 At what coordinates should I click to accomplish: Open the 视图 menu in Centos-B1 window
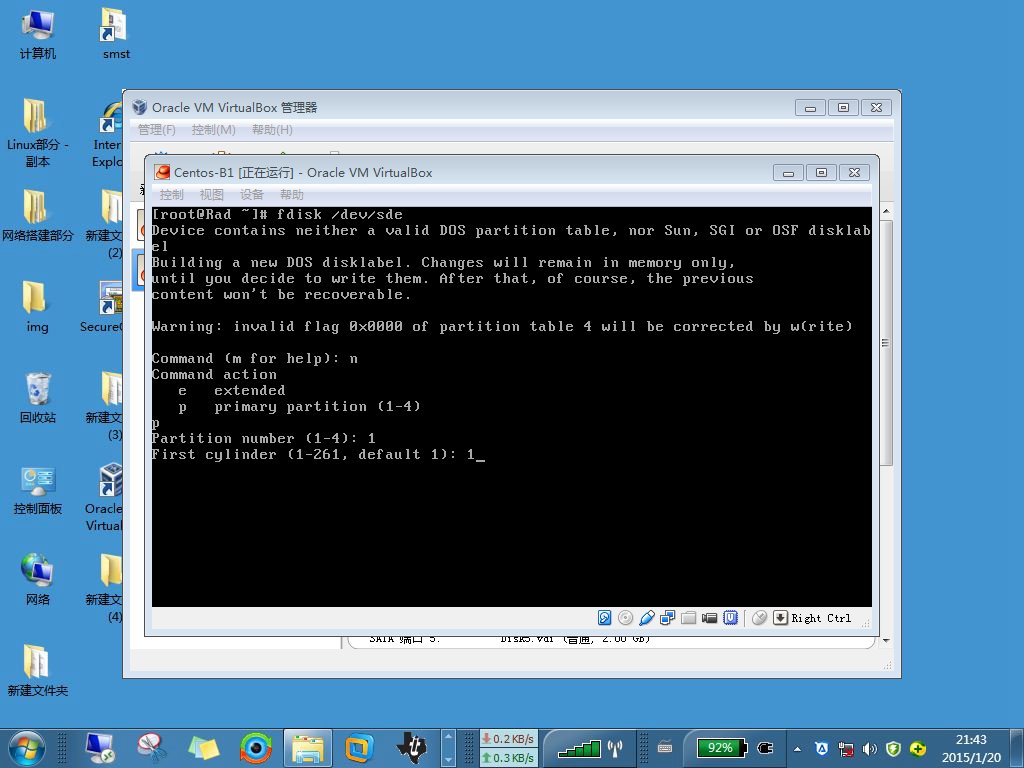pos(212,195)
